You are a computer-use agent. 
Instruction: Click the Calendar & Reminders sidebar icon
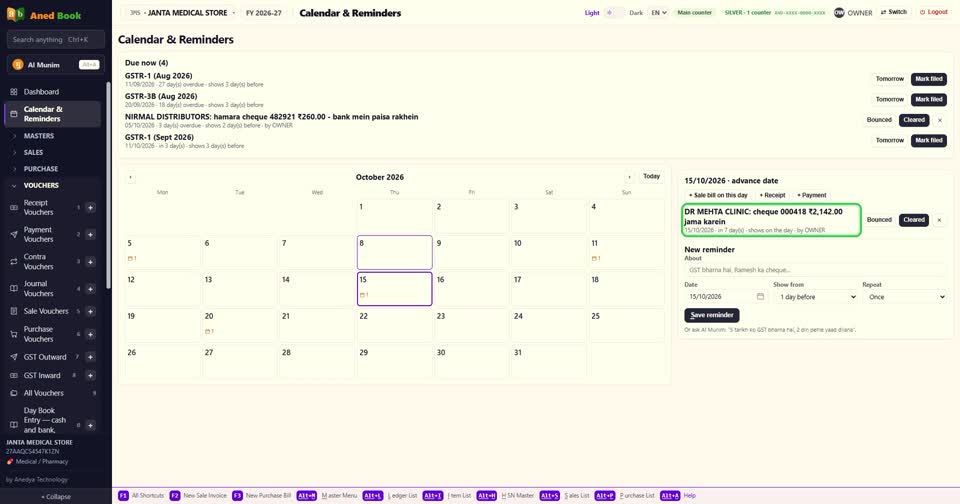13,114
